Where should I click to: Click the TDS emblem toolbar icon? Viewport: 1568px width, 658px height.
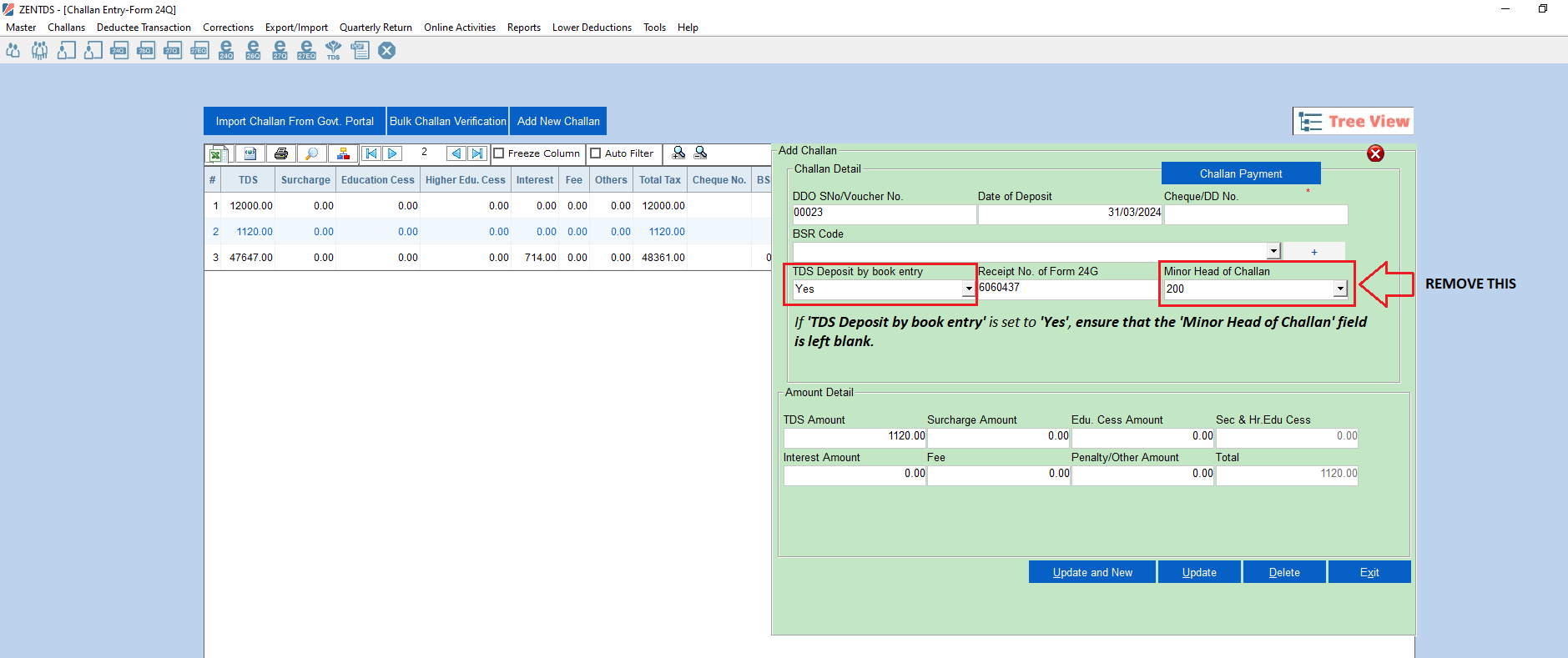(333, 50)
